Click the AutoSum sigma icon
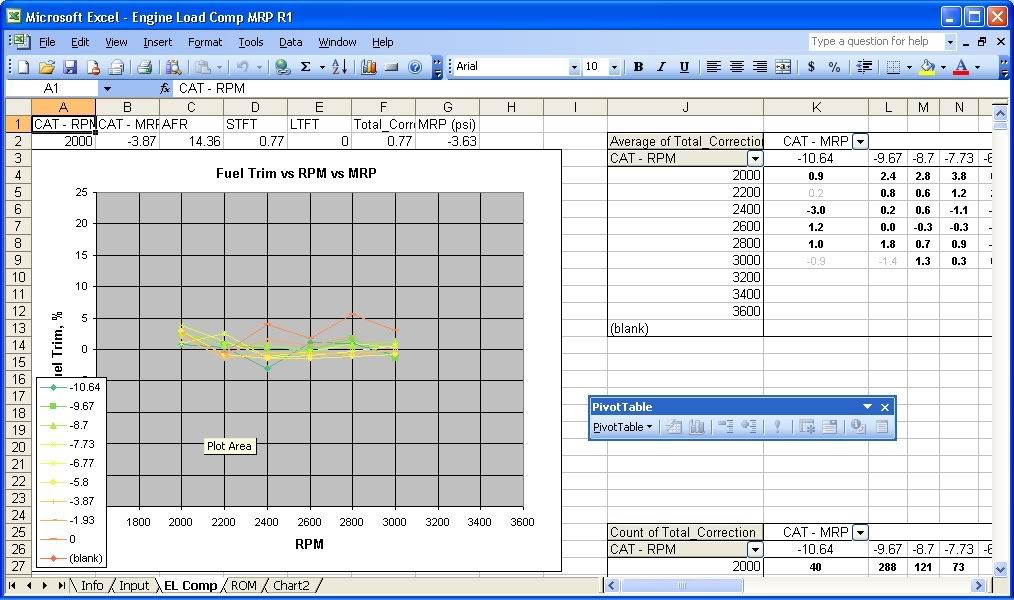Image resolution: width=1014 pixels, height=600 pixels. [x=305, y=67]
